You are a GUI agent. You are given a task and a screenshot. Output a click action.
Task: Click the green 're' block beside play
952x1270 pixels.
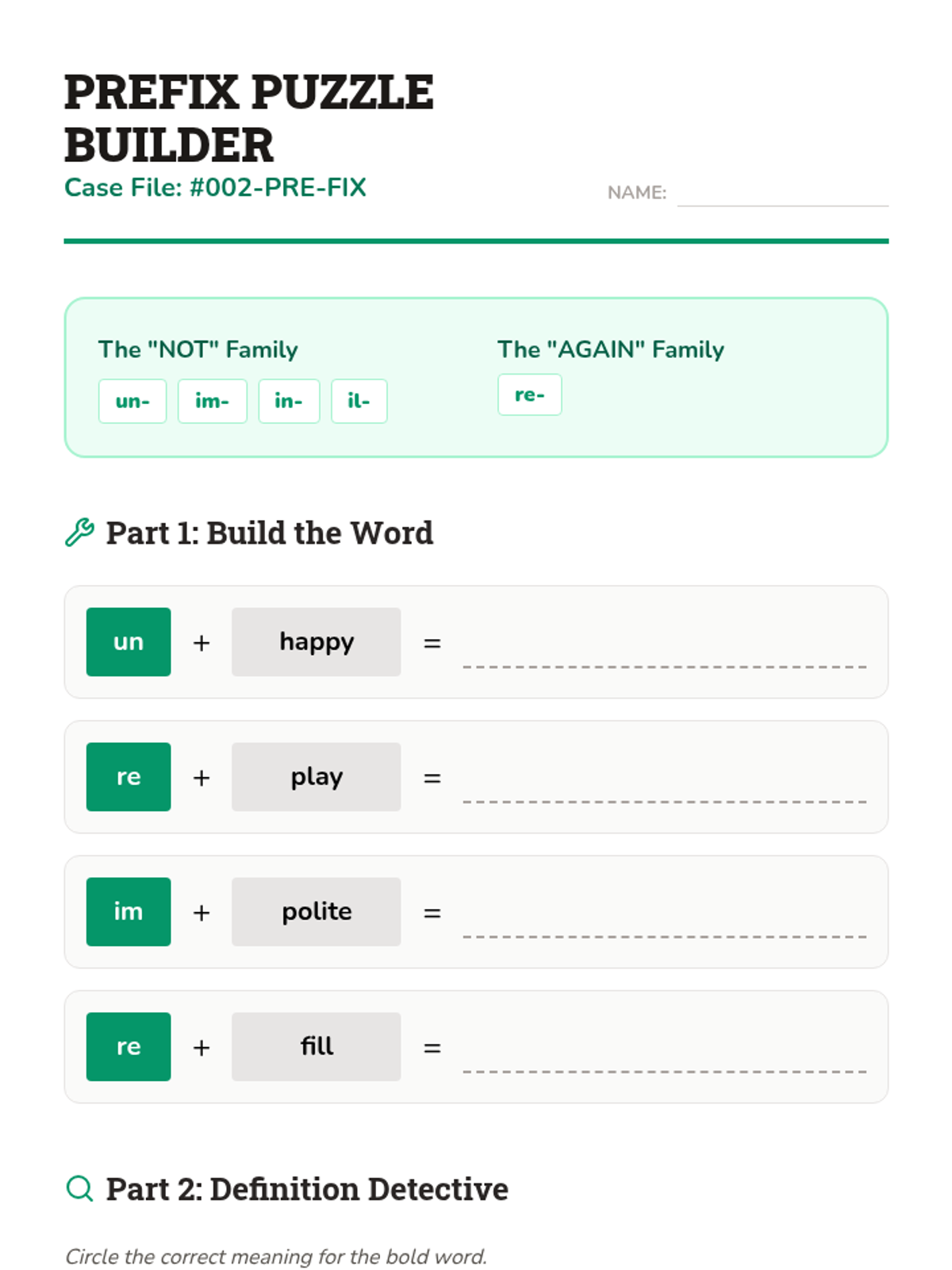point(129,776)
